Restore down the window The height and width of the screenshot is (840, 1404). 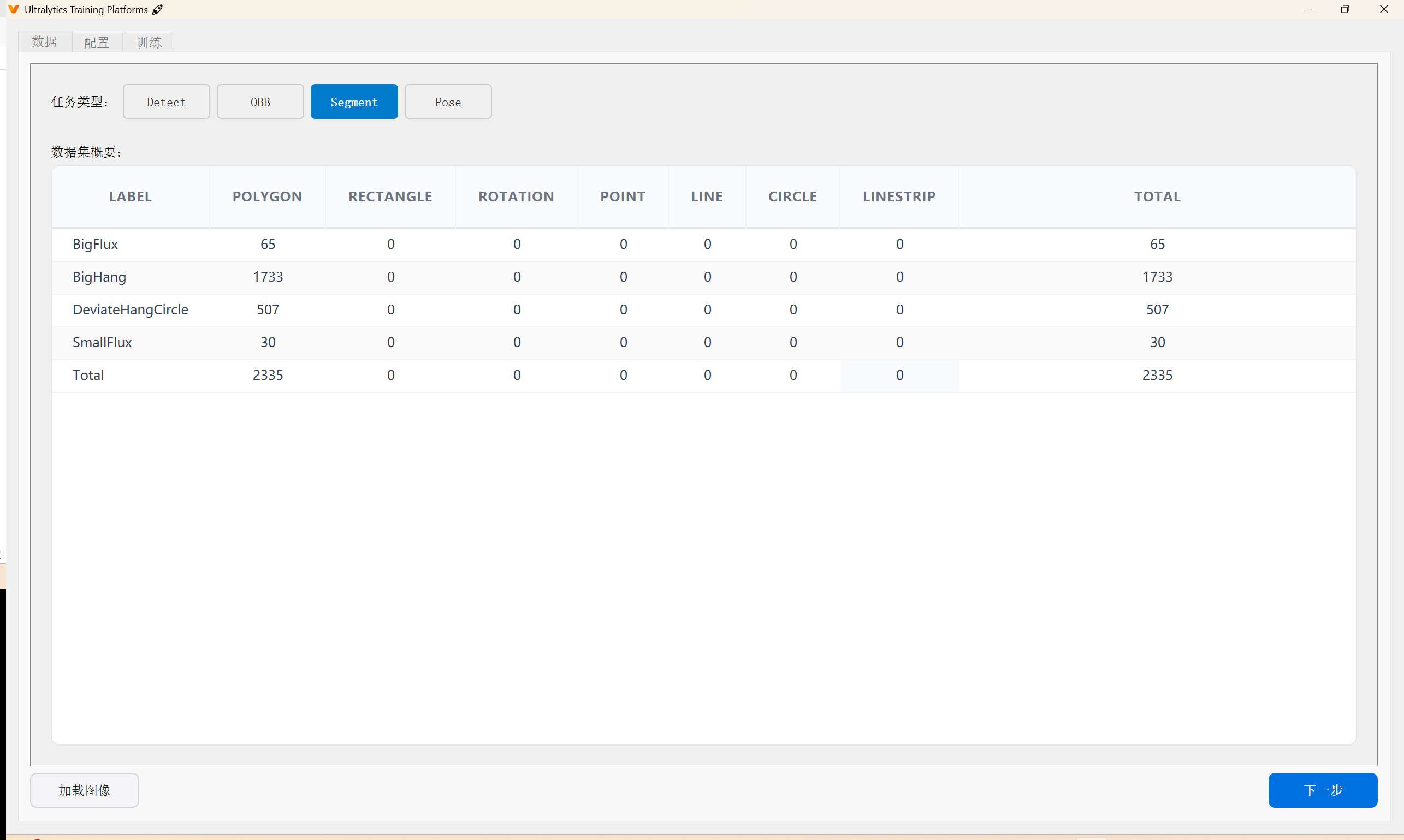click(x=1345, y=9)
